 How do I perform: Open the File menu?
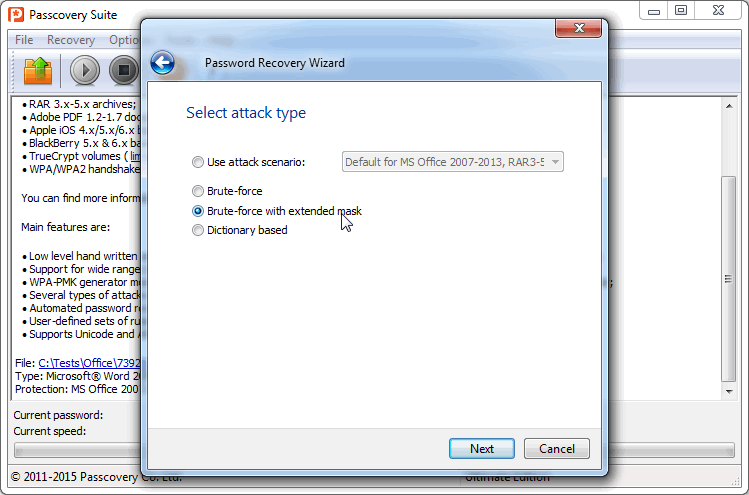click(24, 40)
